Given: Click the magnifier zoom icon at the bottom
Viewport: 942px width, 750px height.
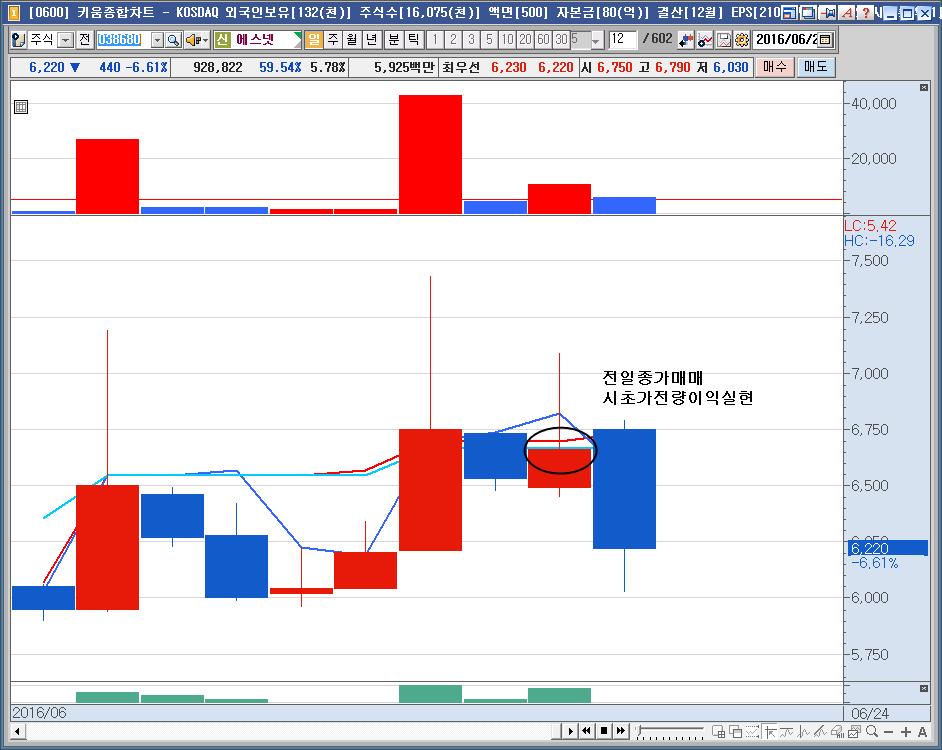Looking at the screenshot, I should pos(872,731).
